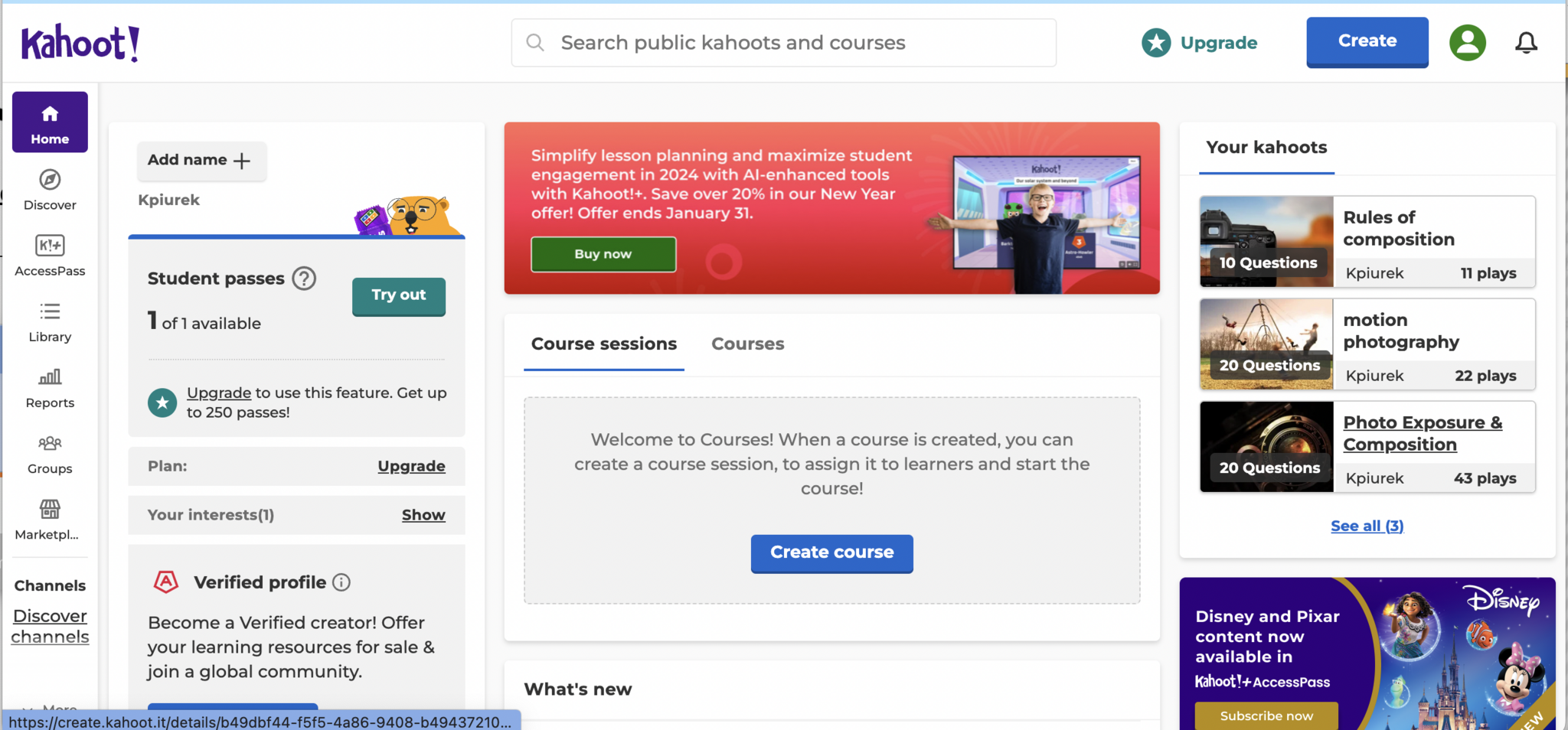This screenshot has height=730, width=1568.
Task: Open the Marketplace storefront icon
Action: [50, 510]
